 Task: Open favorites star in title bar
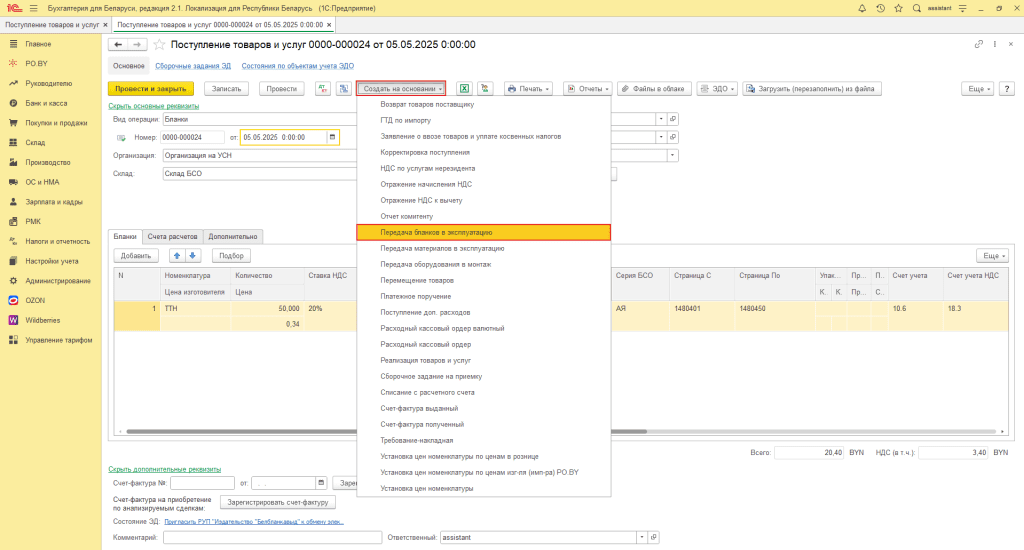(899, 8)
